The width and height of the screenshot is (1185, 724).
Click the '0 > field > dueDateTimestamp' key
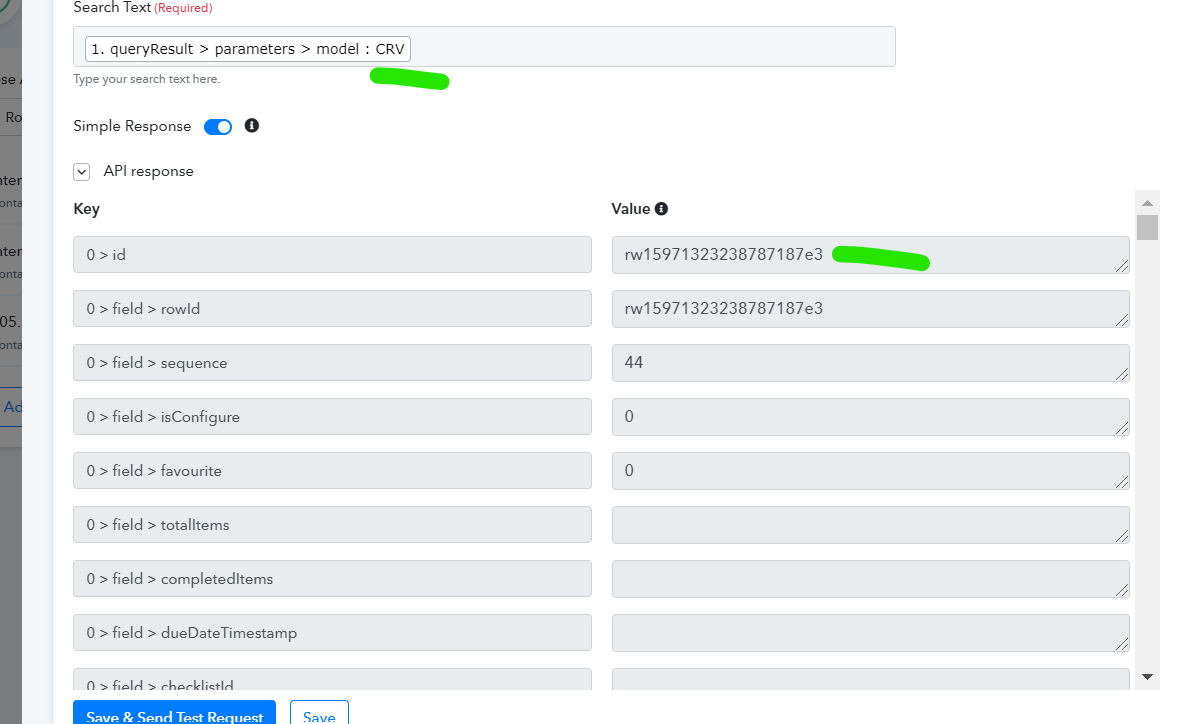click(x=332, y=633)
